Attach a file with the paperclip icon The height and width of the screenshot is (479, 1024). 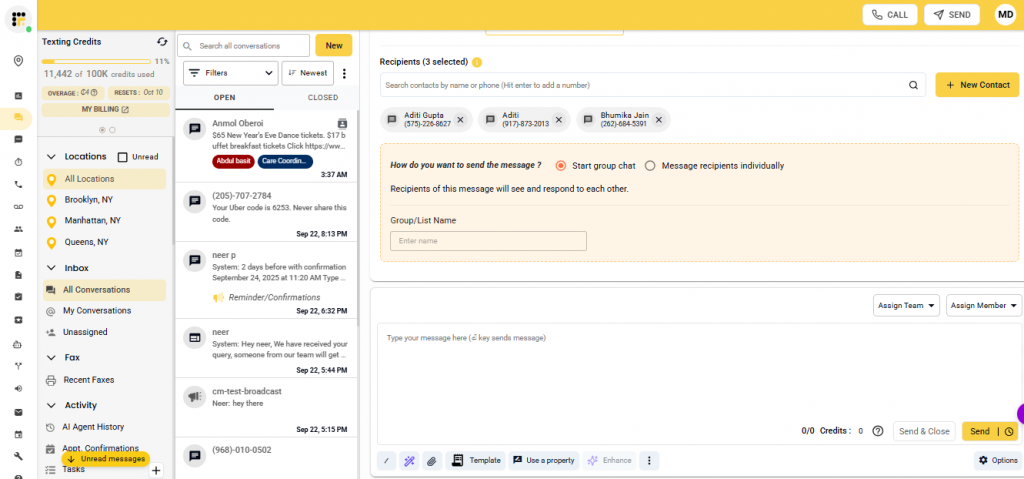431,461
